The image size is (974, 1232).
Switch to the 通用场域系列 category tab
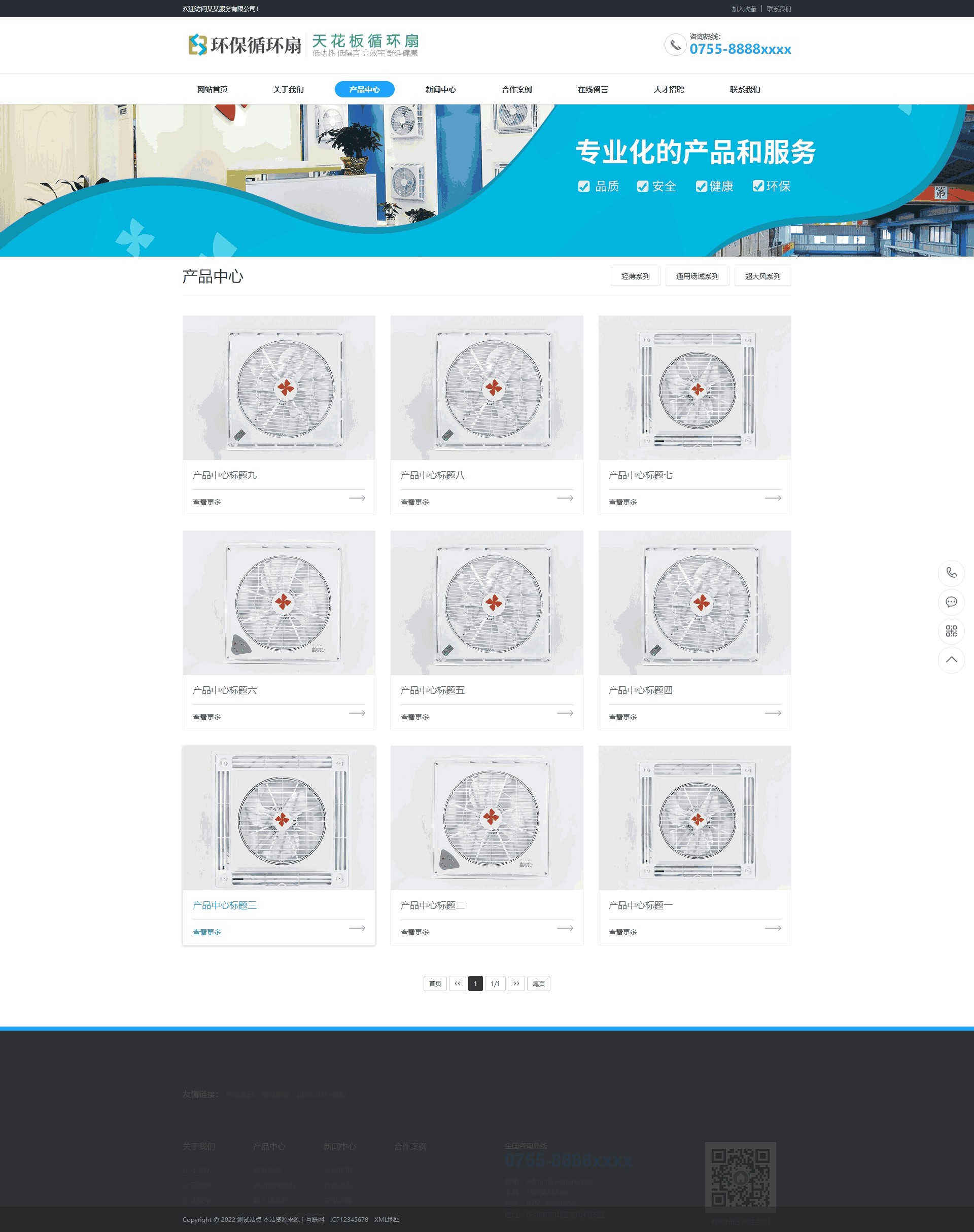click(x=697, y=276)
